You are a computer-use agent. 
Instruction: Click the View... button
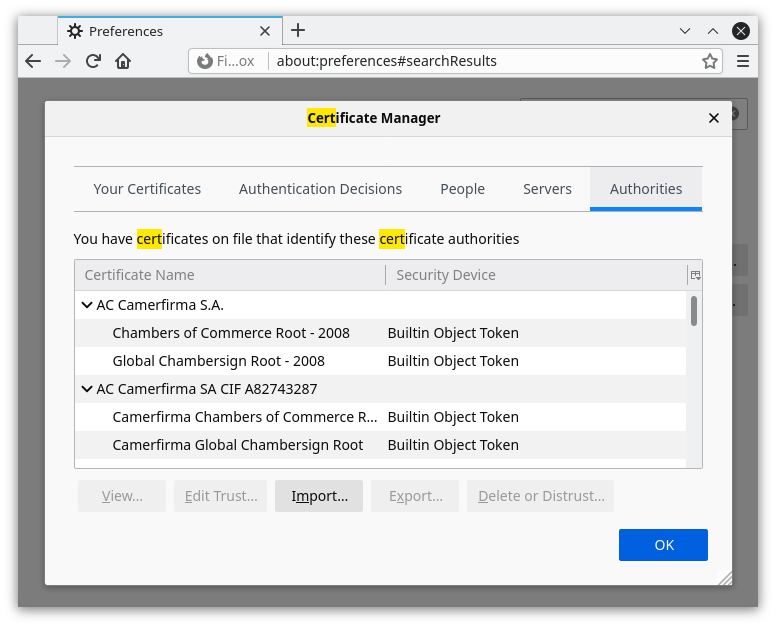pyautogui.click(x=122, y=496)
